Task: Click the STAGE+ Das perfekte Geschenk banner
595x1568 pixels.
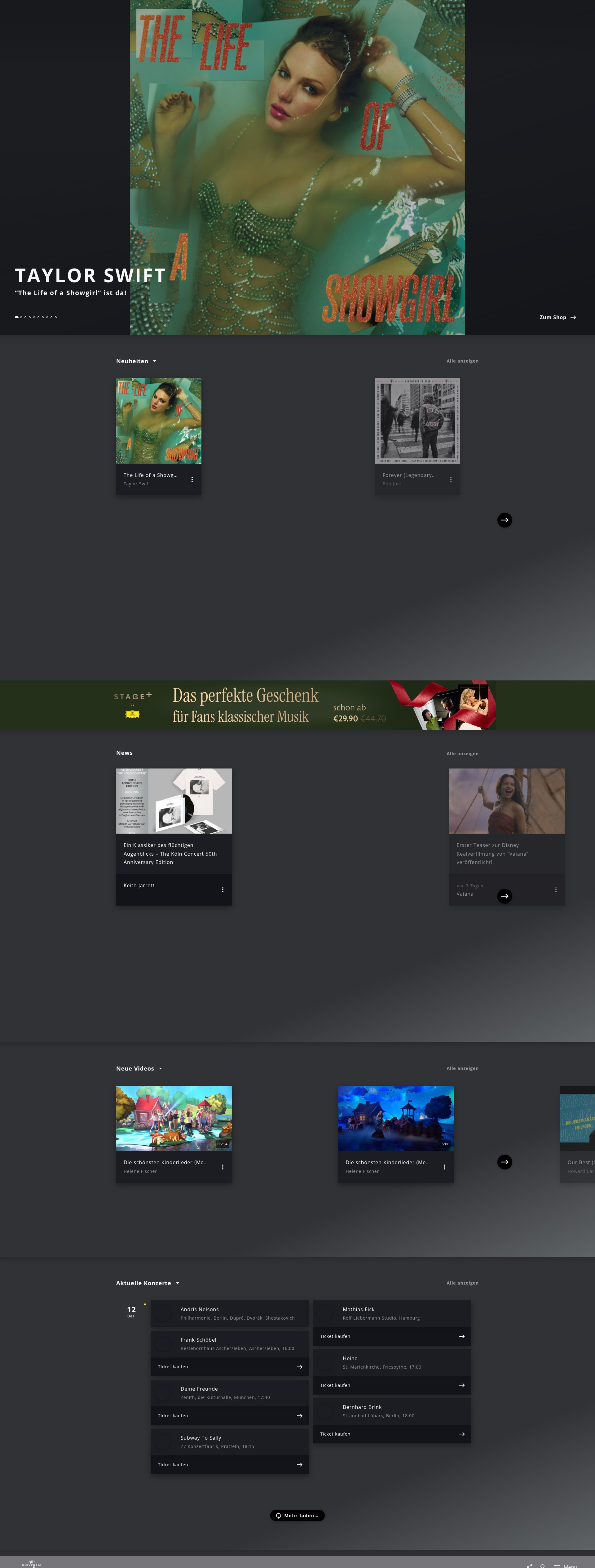Action: click(297, 706)
